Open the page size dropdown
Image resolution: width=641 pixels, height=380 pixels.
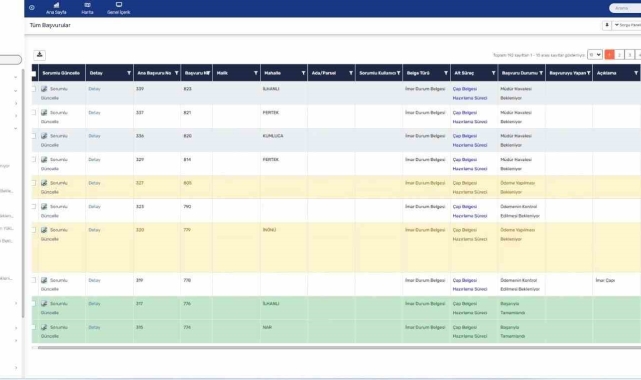[x=595, y=55]
